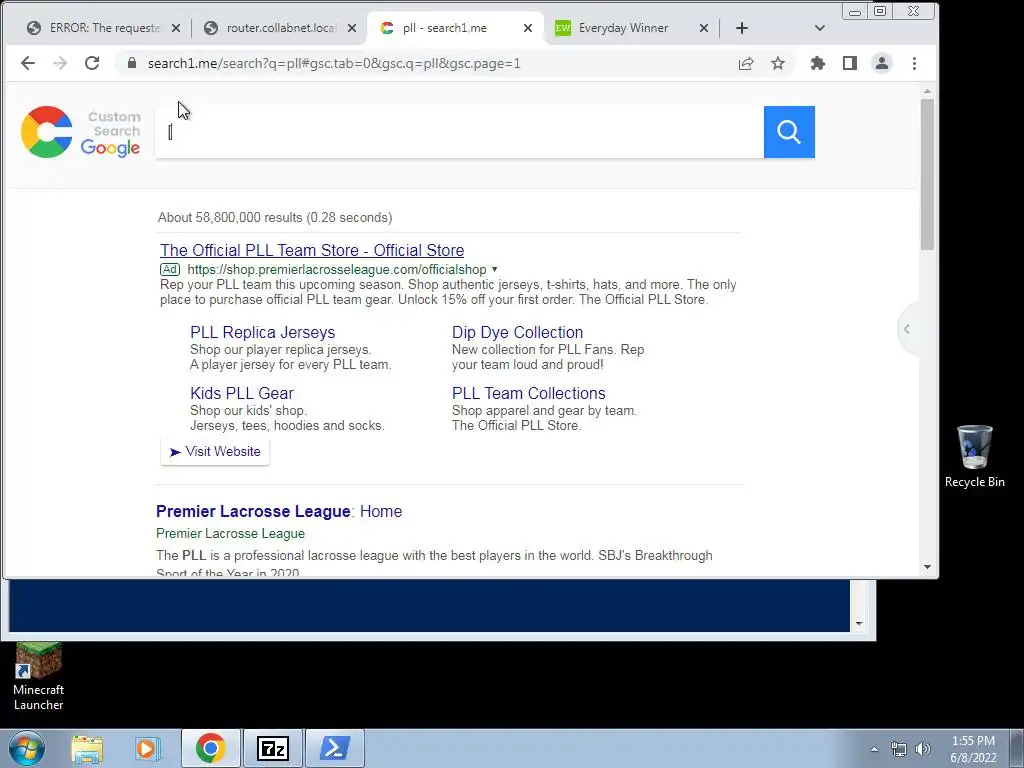This screenshot has height=768, width=1024.
Task: Close the ERROR tab
Action: (x=176, y=28)
